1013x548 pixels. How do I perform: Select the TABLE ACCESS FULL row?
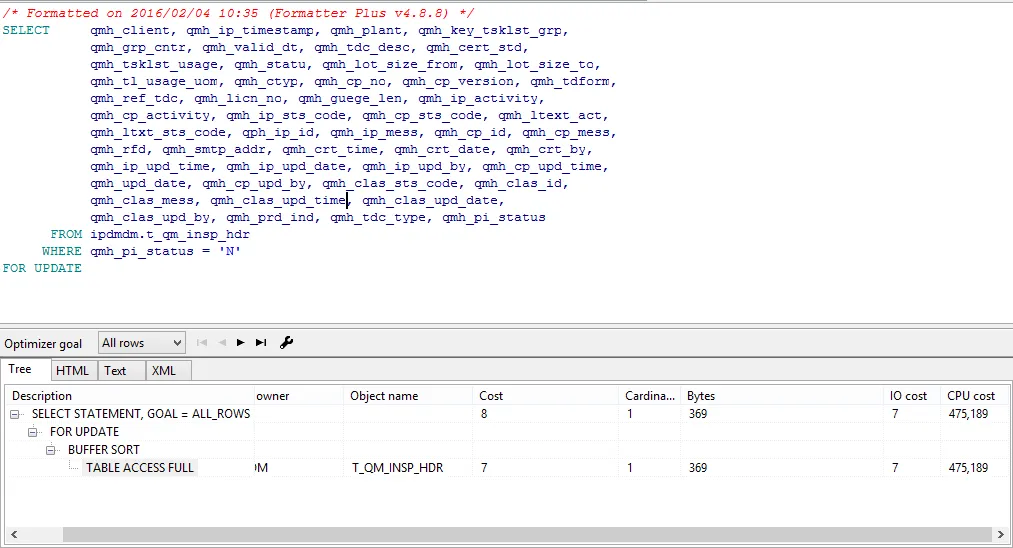140,468
